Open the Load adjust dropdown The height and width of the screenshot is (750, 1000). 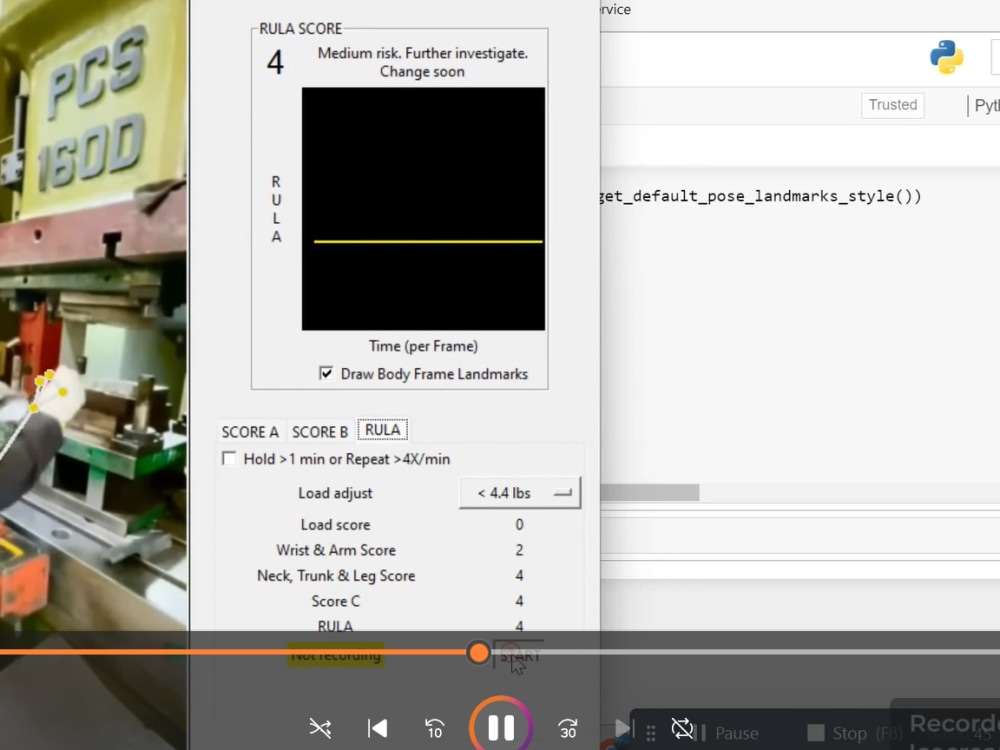[520, 493]
